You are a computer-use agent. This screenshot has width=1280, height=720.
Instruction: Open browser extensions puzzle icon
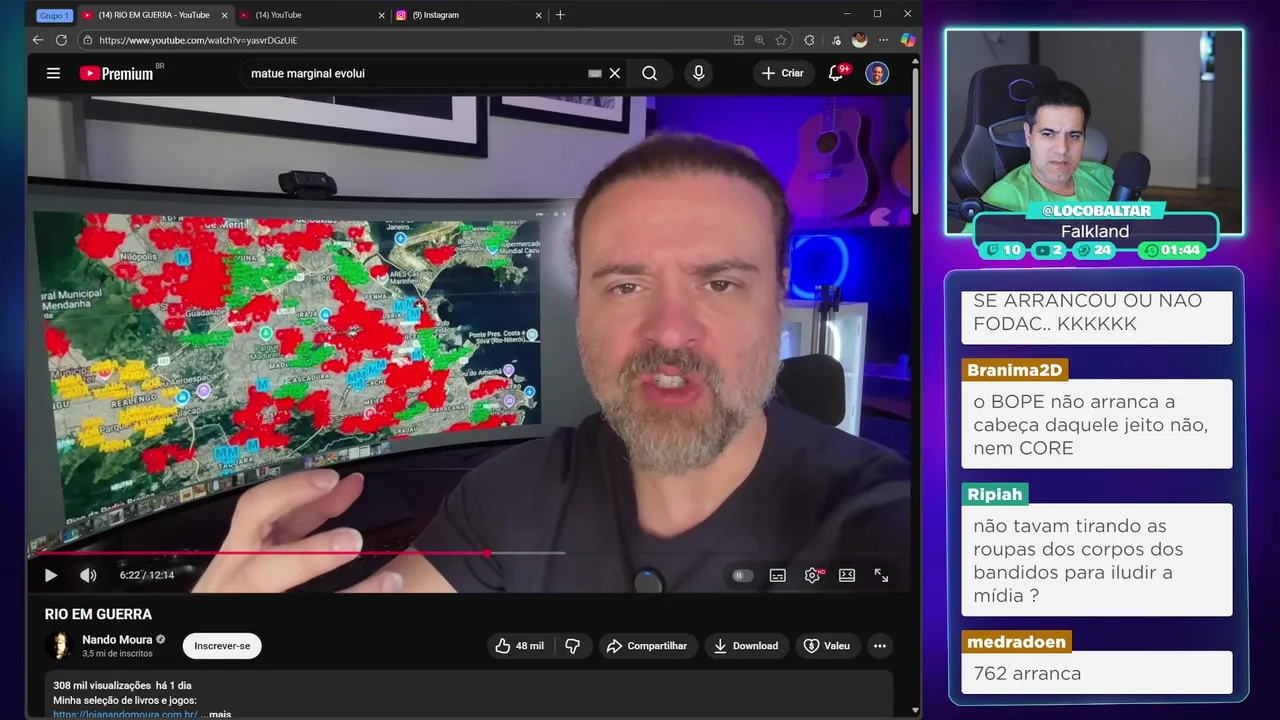(x=809, y=40)
